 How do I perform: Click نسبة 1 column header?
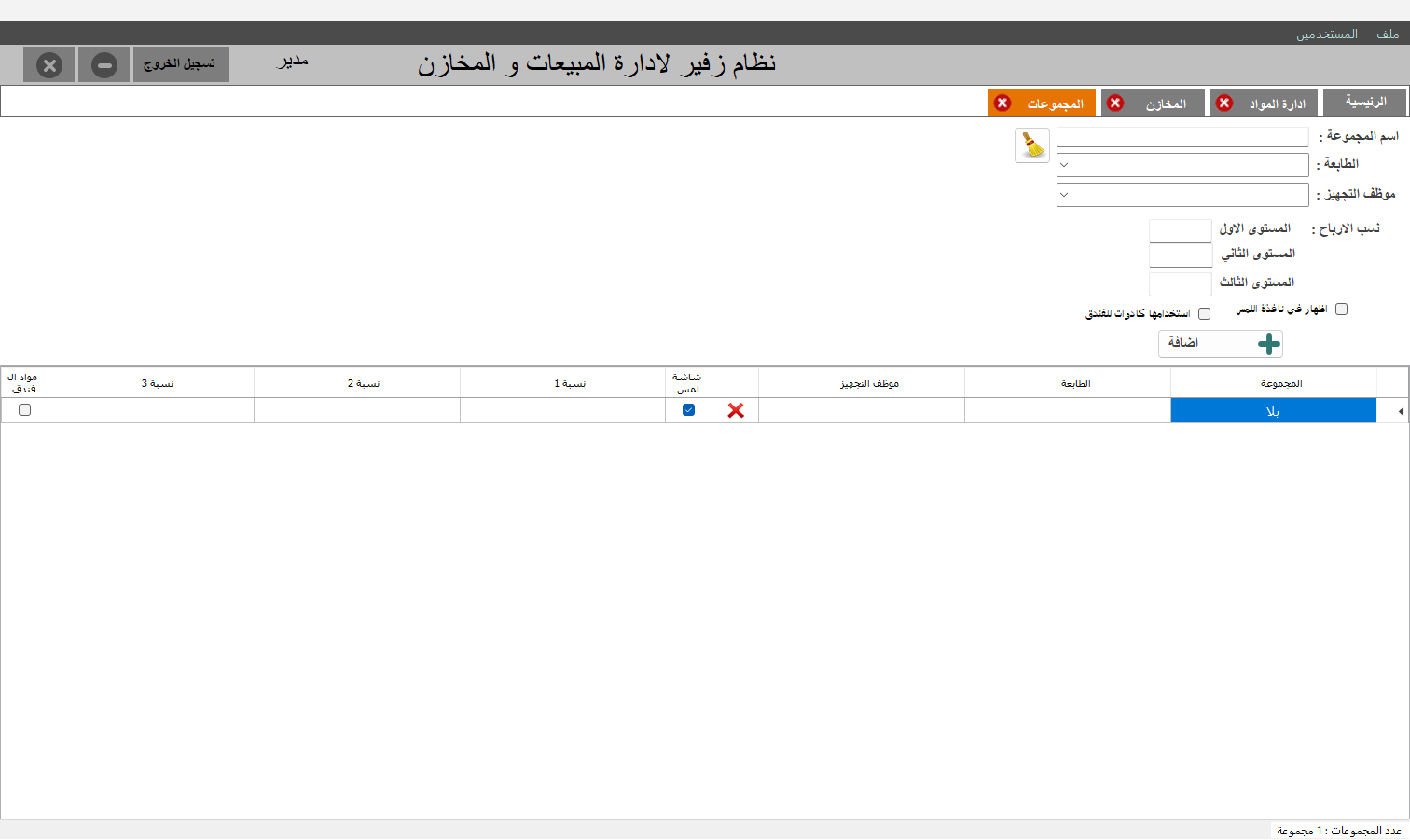pos(563,383)
